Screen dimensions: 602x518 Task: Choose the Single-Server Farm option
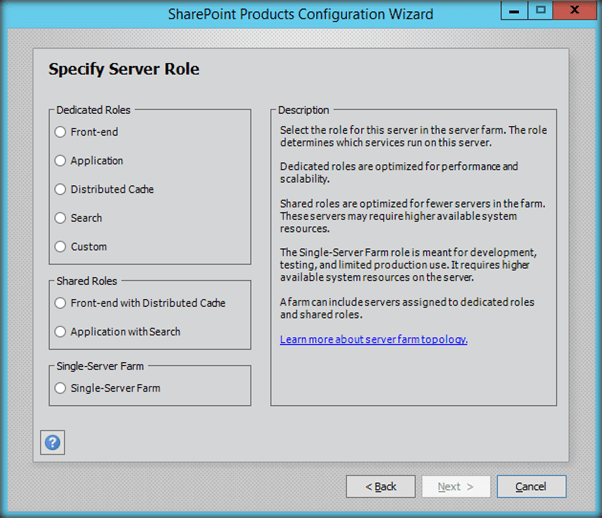coord(61,388)
